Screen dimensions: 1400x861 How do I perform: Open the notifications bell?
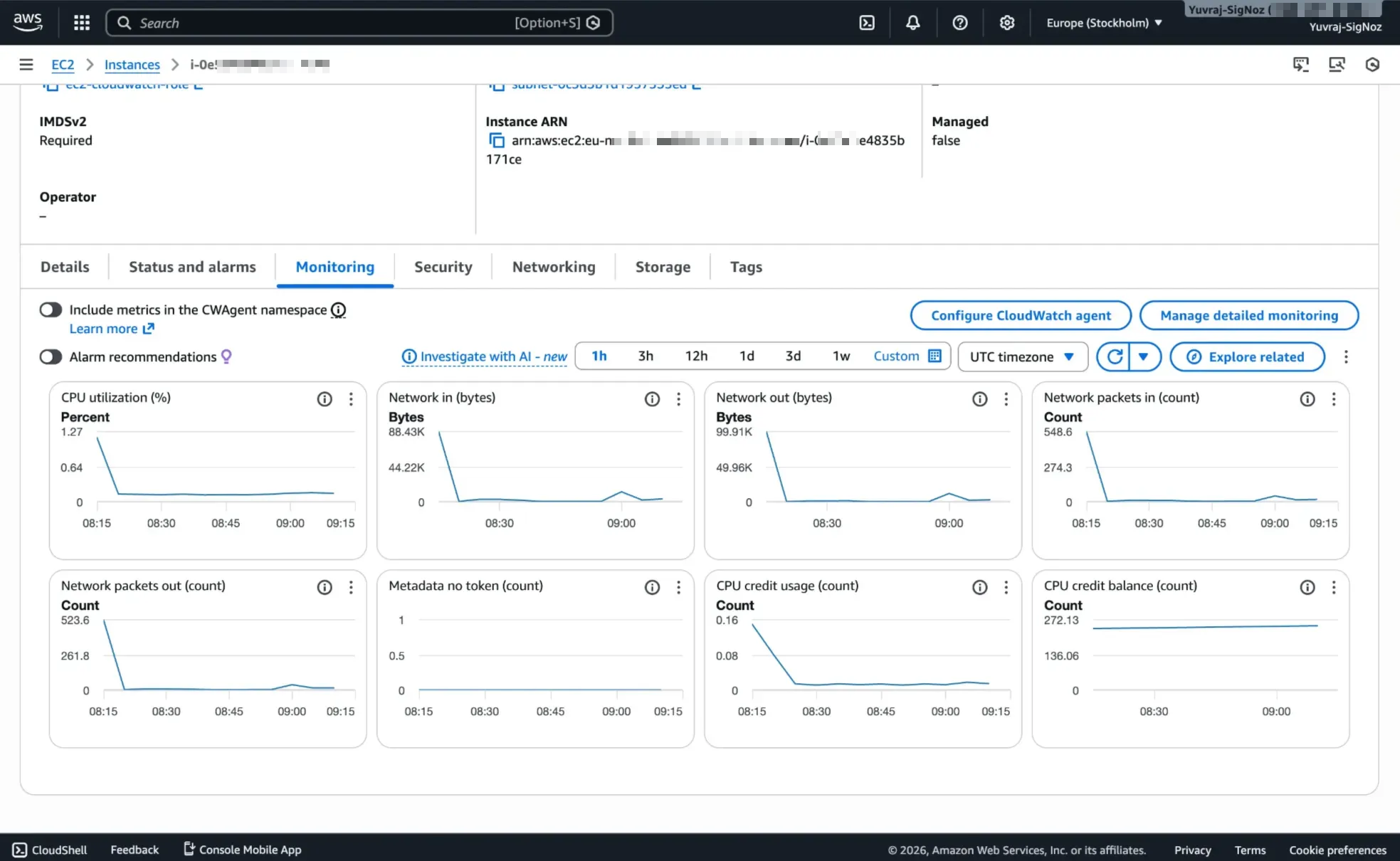(912, 22)
